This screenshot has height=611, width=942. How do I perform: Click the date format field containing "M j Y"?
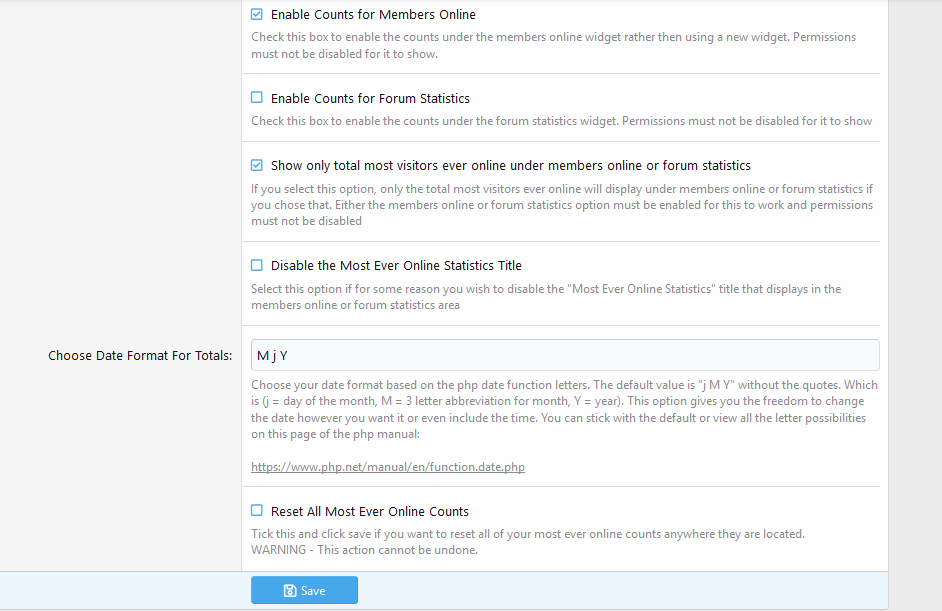coord(565,355)
